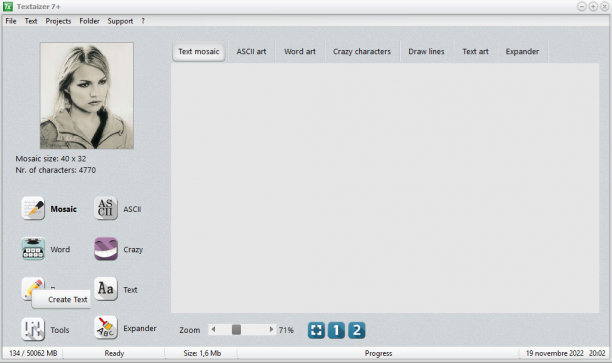Close the Textaizer window
This screenshot has height=363, width=612.
tap(604, 6)
